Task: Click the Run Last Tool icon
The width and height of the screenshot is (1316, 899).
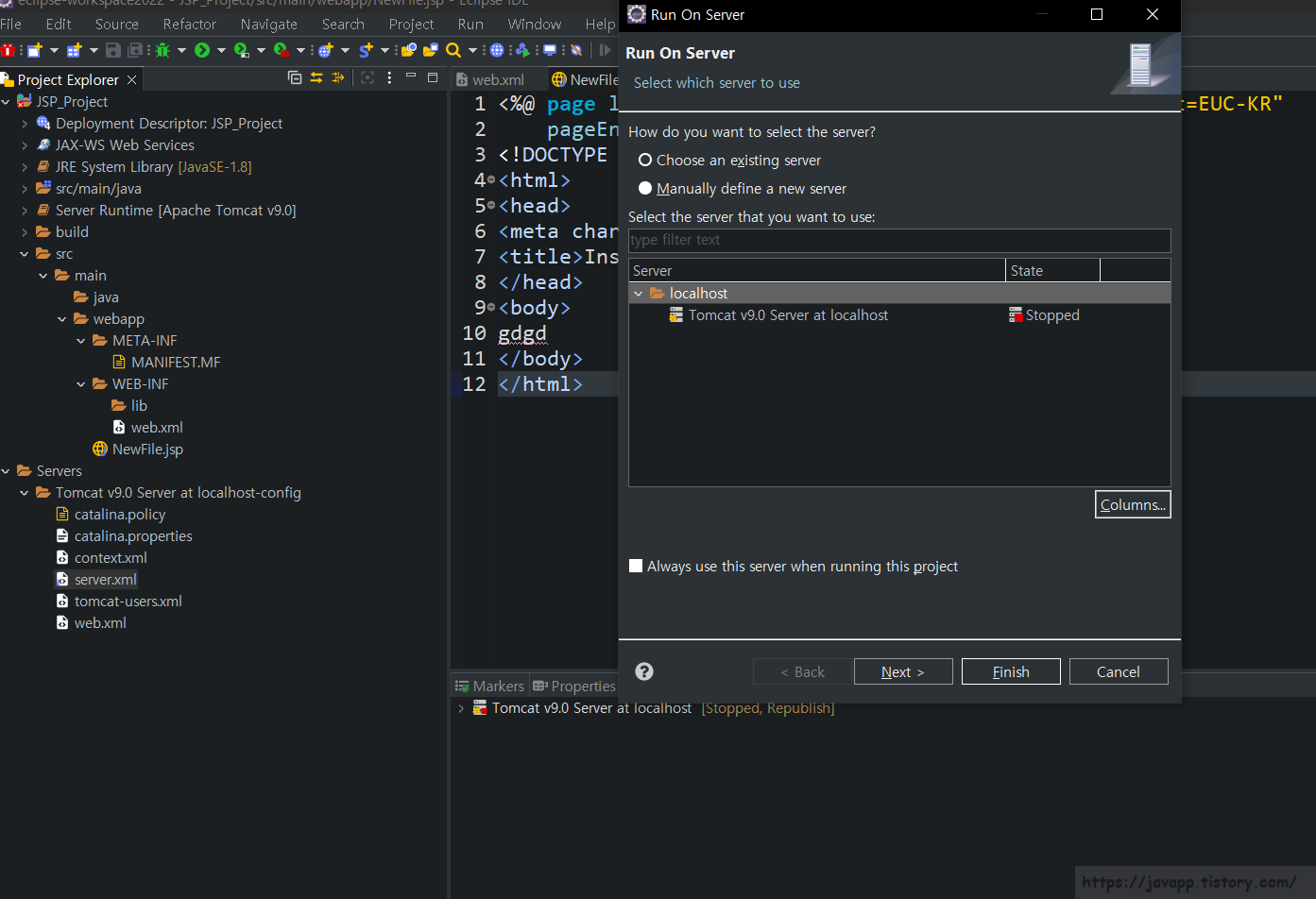Action: click(x=282, y=50)
